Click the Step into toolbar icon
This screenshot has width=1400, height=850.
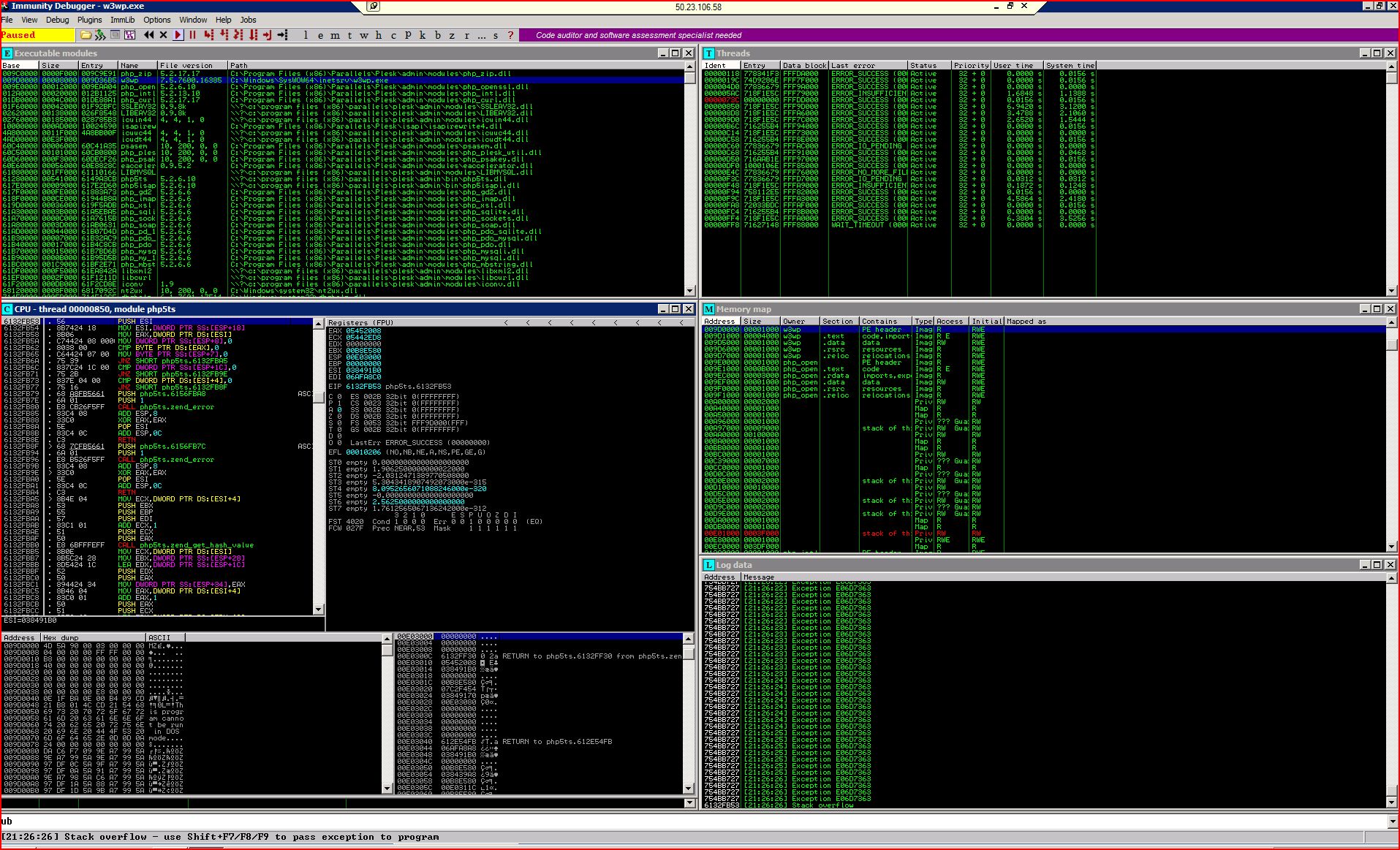pos(209,34)
